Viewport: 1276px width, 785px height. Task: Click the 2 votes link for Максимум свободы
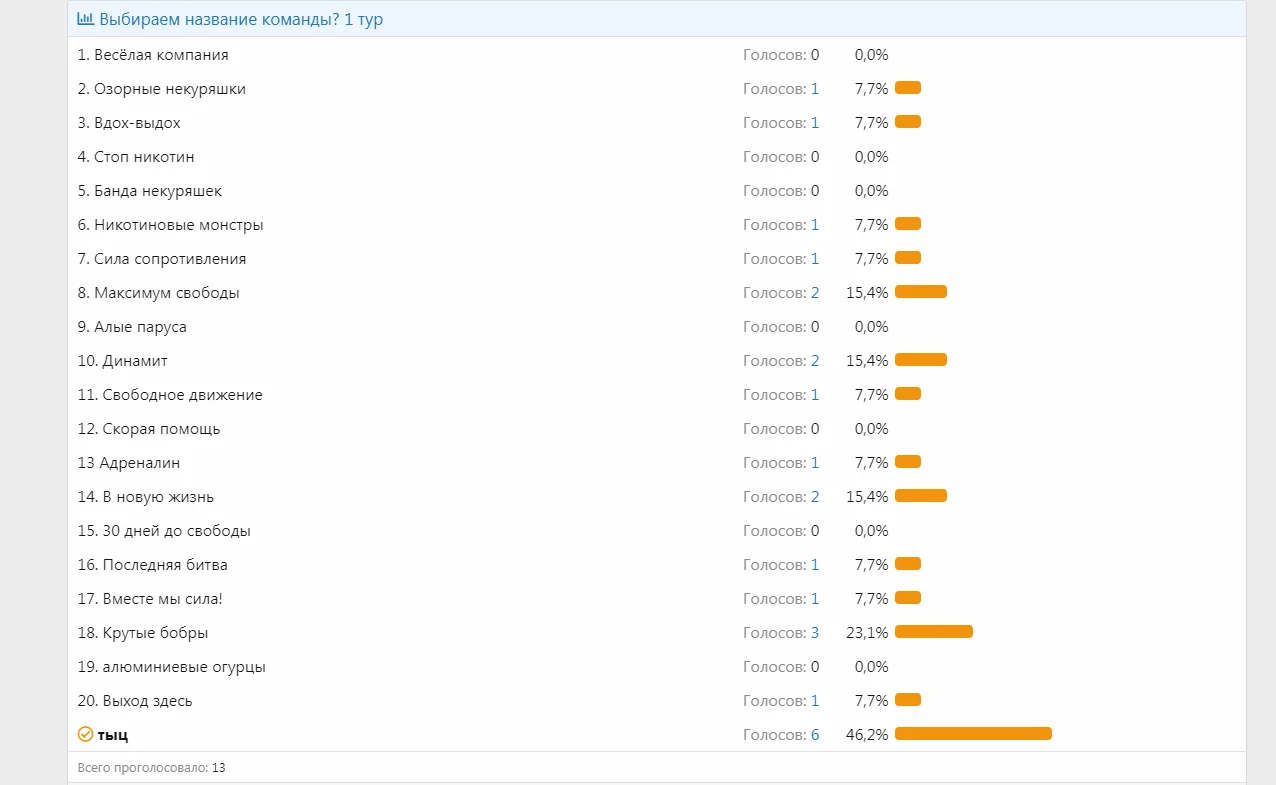coord(815,293)
